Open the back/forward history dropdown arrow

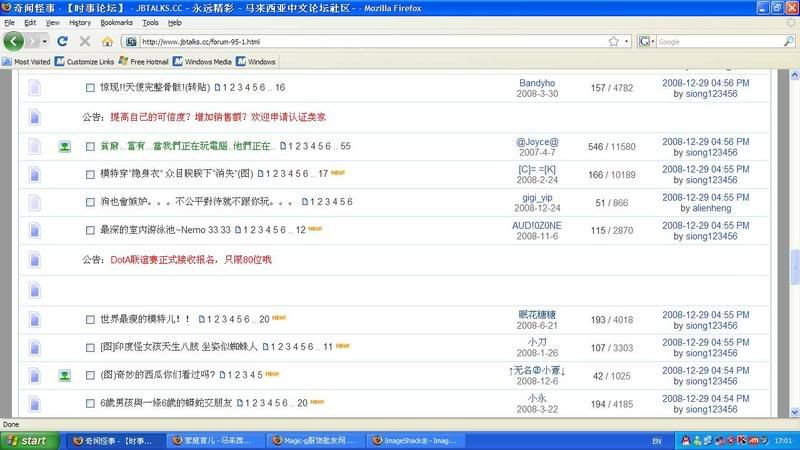click(x=45, y=41)
